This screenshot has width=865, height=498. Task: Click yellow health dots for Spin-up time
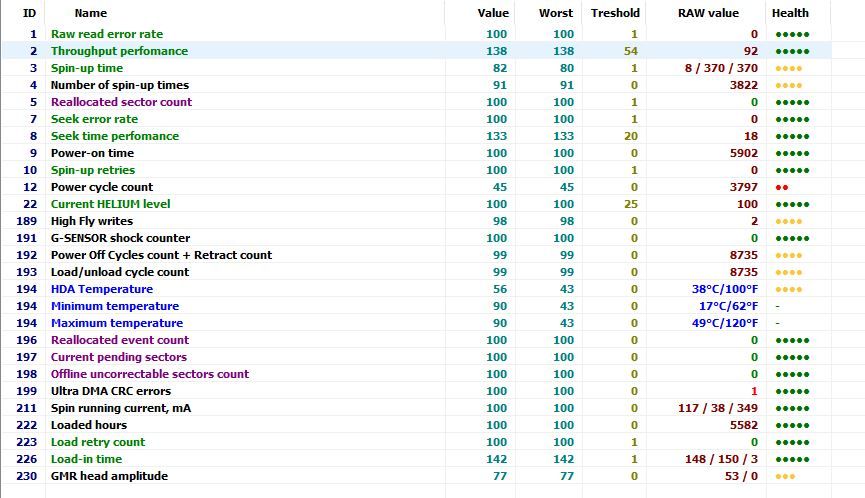pyautogui.click(x=789, y=69)
